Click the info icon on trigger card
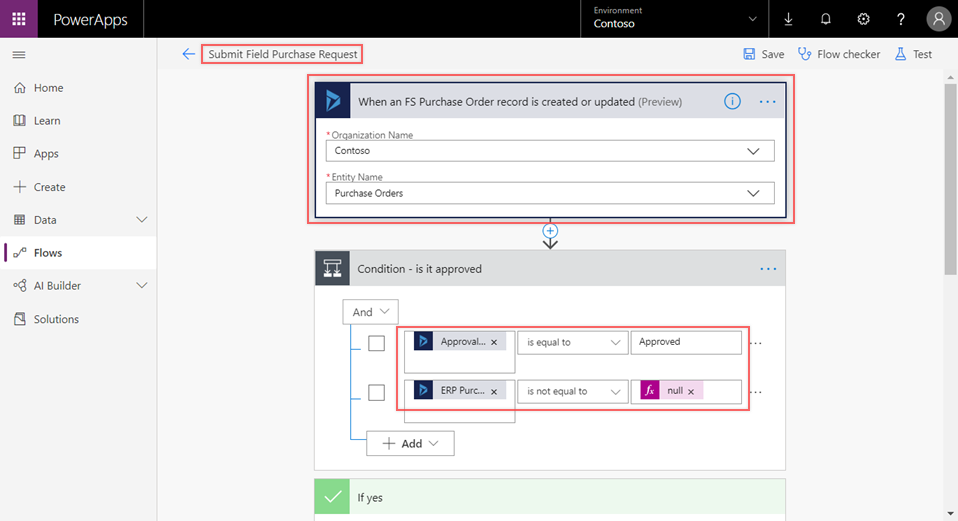The height and width of the screenshot is (521, 958). pos(732,101)
